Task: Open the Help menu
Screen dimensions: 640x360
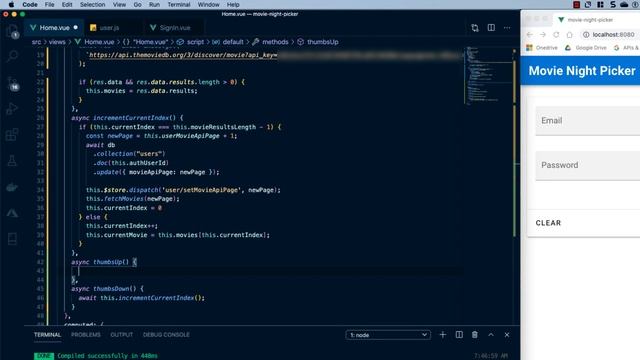Action: (233, 4)
